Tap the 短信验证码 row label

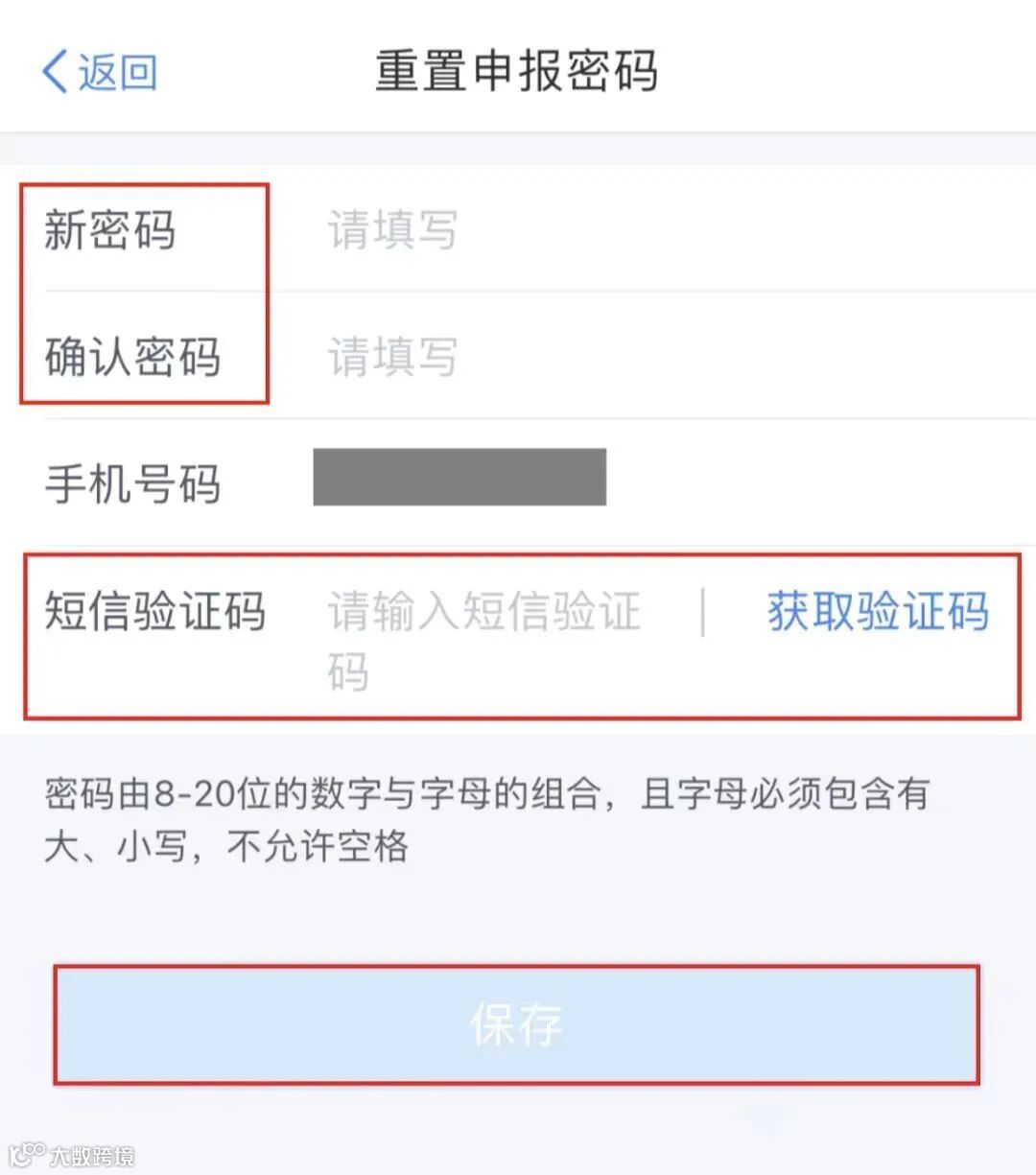click(x=156, y=611)
